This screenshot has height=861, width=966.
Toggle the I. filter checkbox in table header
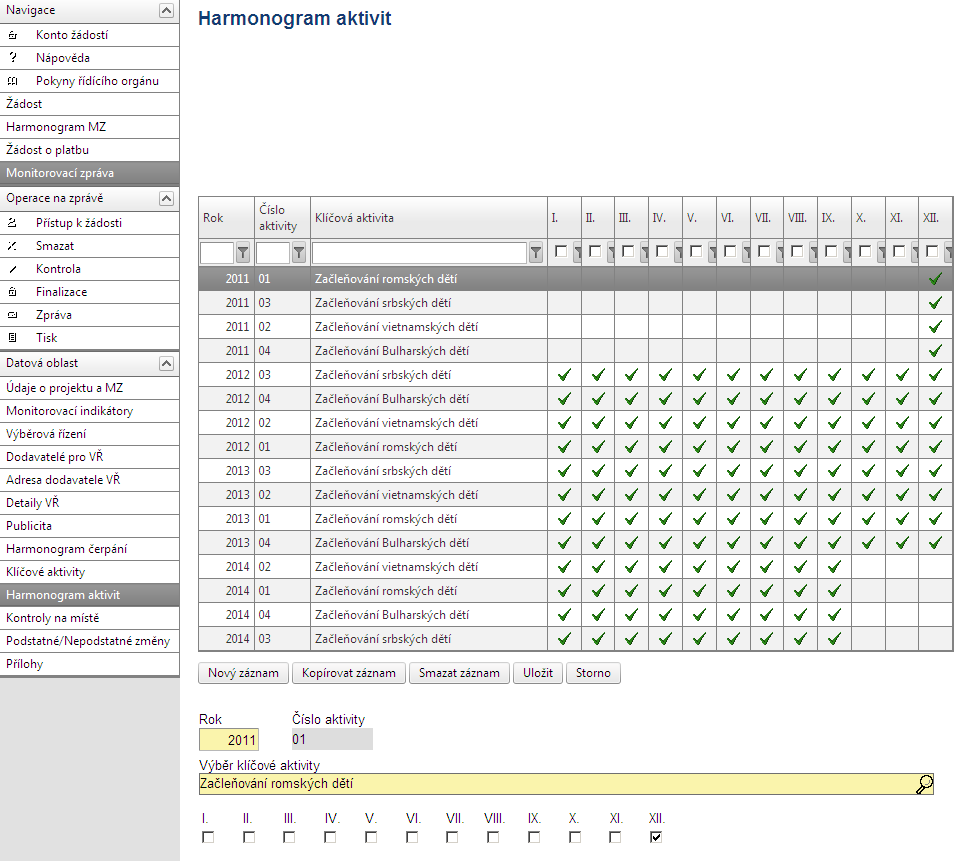[561, 251]
